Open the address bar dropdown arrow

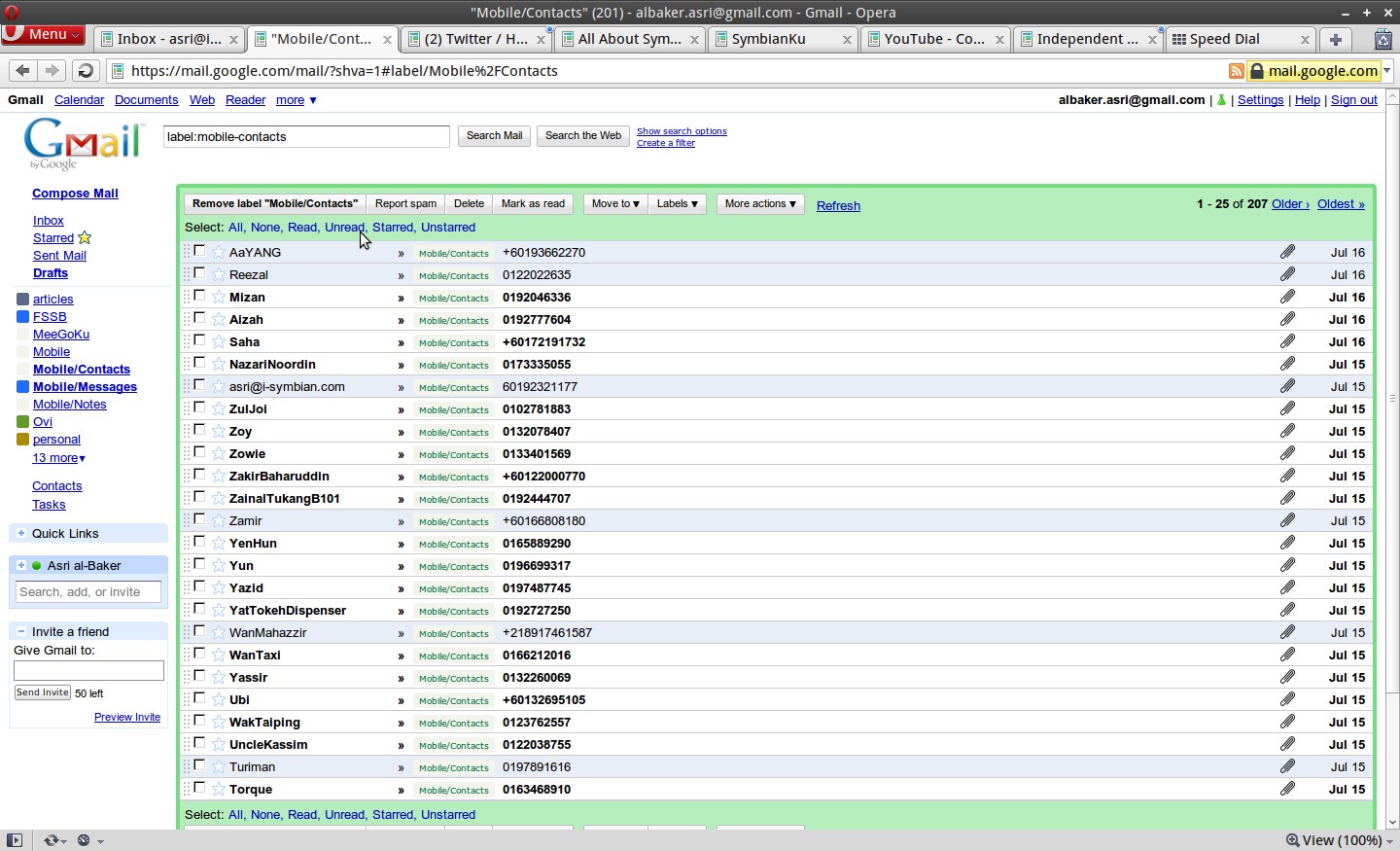[x=1387, y=71]
